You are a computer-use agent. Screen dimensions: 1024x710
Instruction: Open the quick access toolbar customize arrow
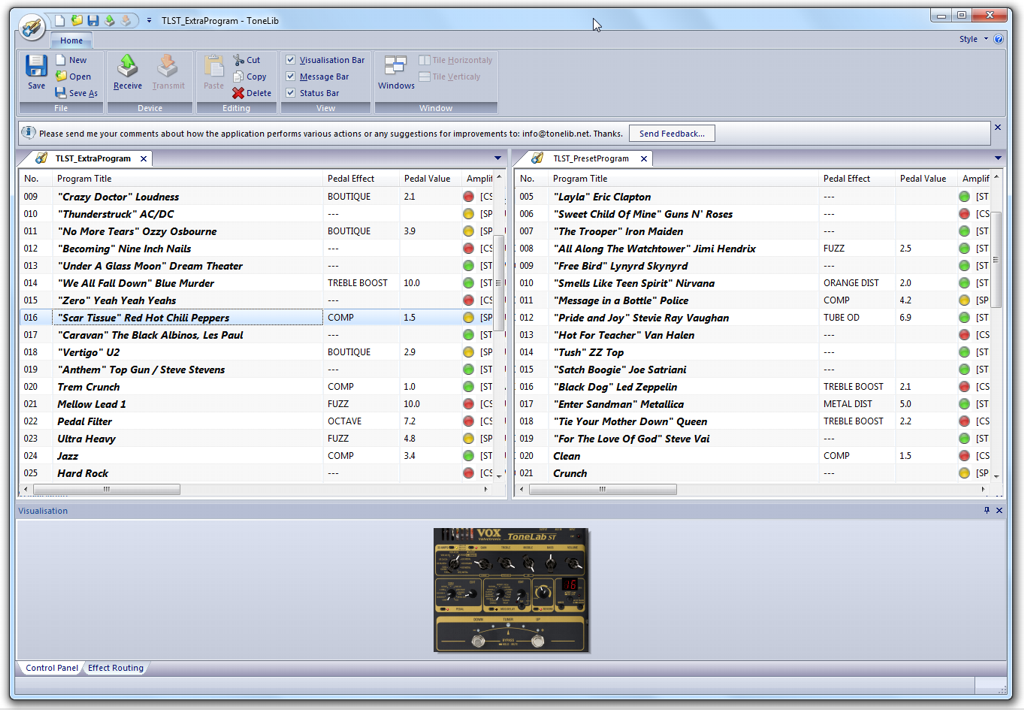(149, 20)
